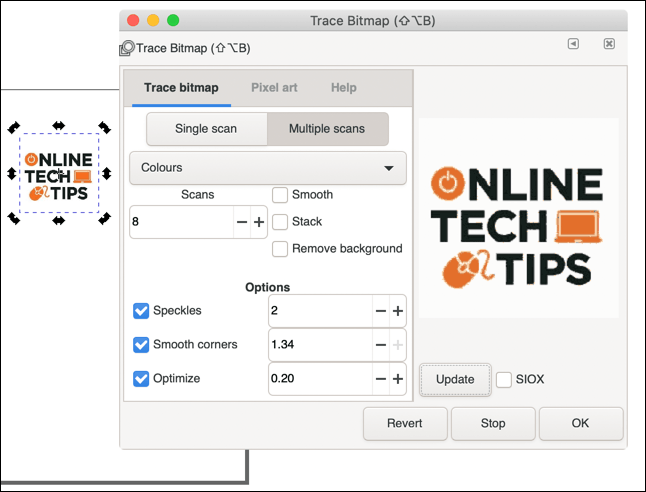
Task: Uncheck the Speckles option
Action: click(141, 311)
